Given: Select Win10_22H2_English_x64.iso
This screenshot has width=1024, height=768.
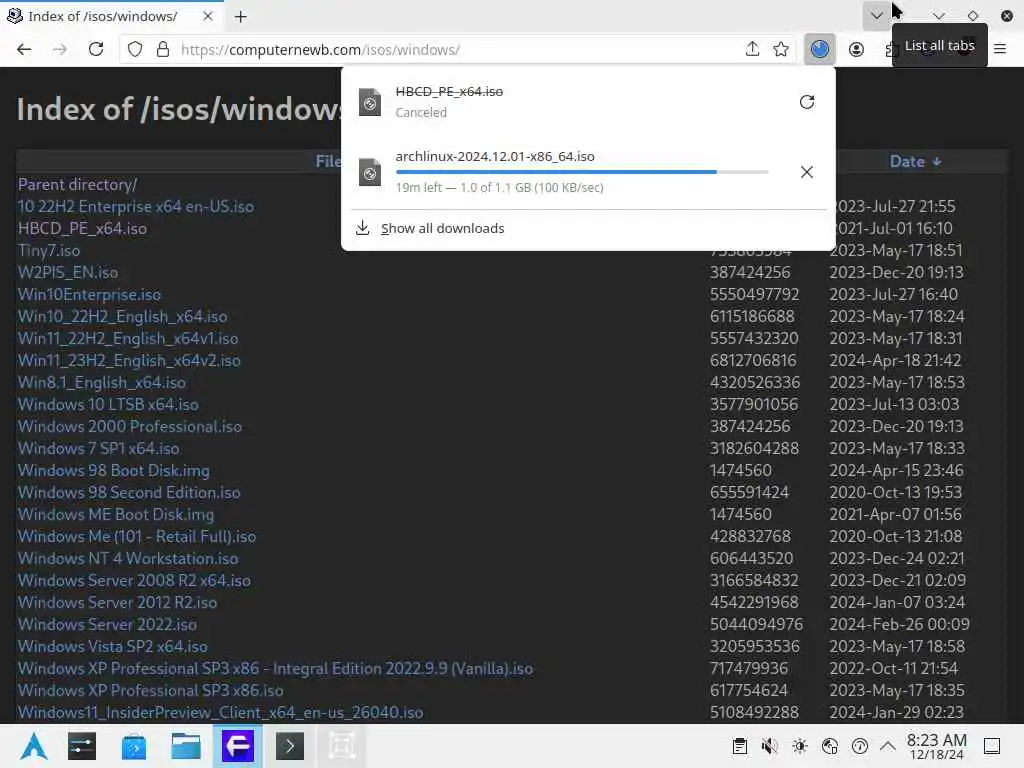Looking at the screenshot, I should [x=123, y=317].
